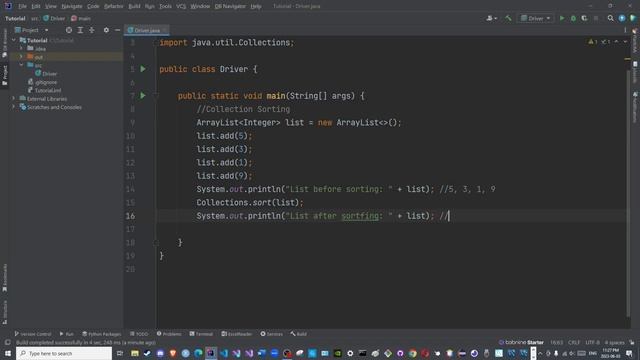Open the editor tabs more options icon
The image size is (640, 360).
(625, 30)
